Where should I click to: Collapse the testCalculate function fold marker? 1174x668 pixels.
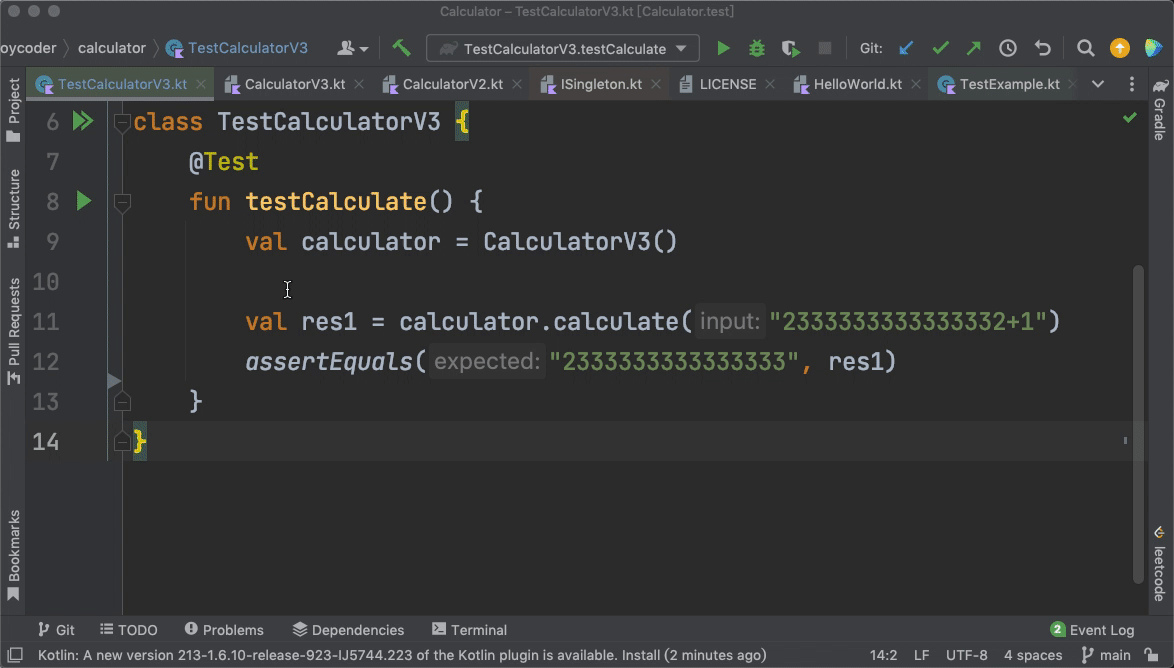pos(122,202)
